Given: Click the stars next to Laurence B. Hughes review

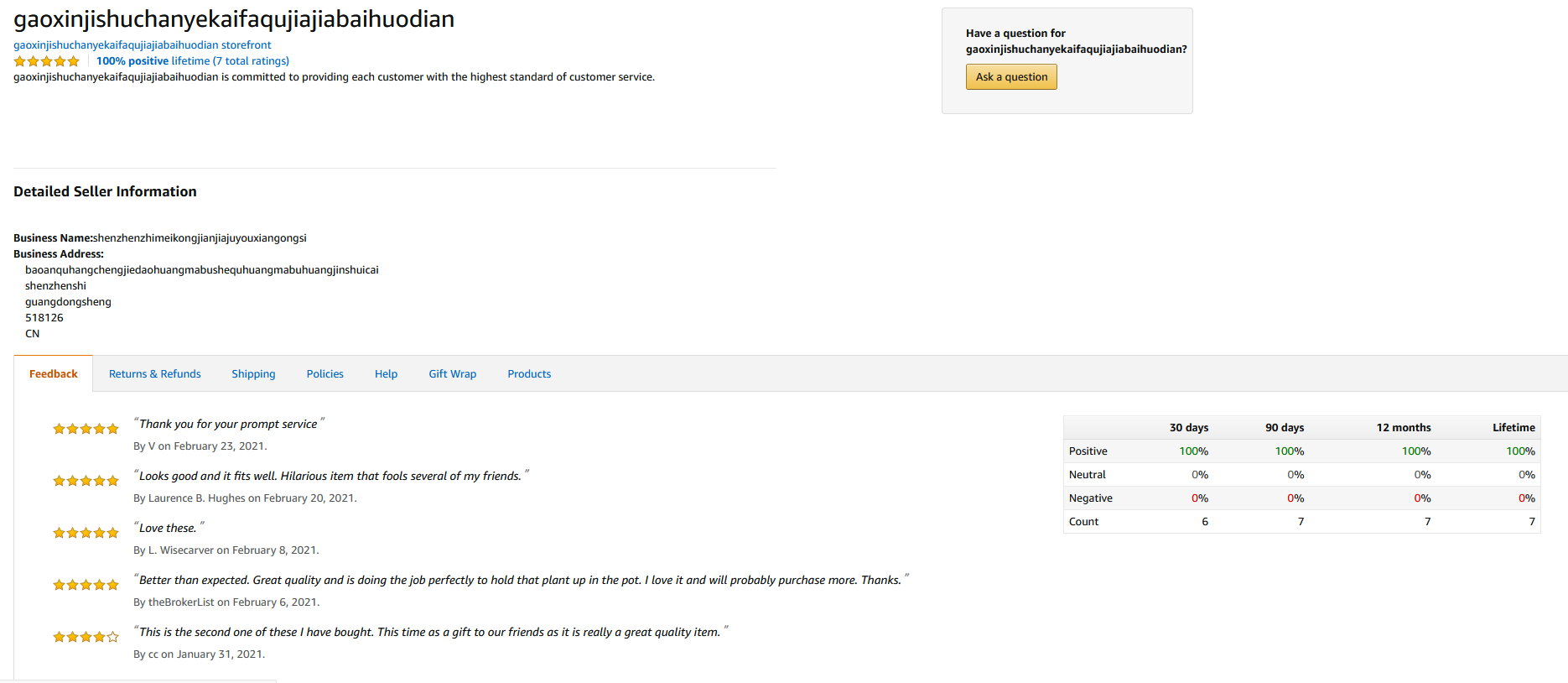Looking at the screenshot, I should coord(86,481).
